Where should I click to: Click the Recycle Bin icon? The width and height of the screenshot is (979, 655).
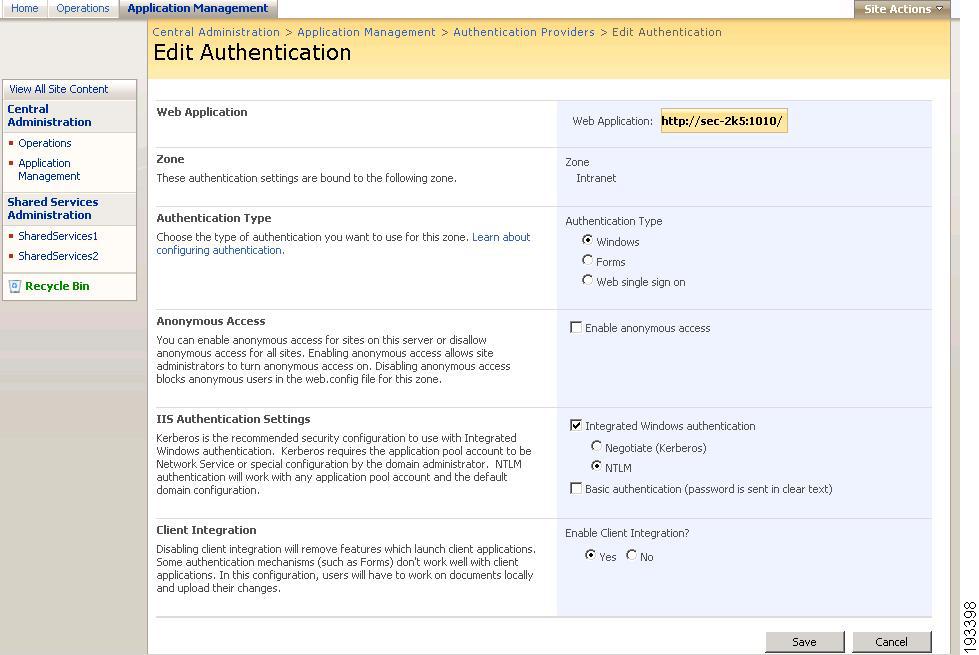tap(15, 287)
